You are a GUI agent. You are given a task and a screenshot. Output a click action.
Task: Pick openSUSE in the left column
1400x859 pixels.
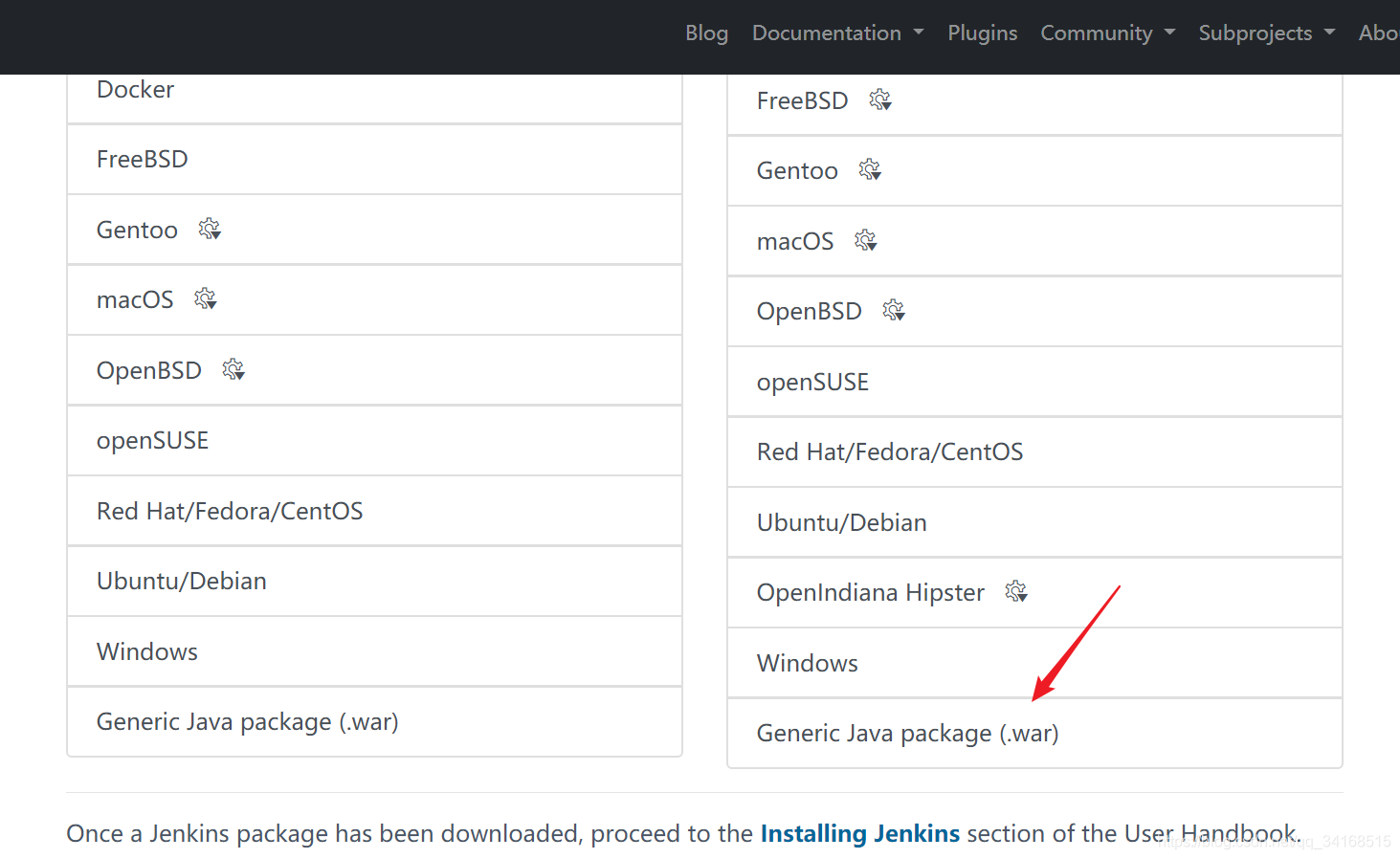(x=374, y=441)
